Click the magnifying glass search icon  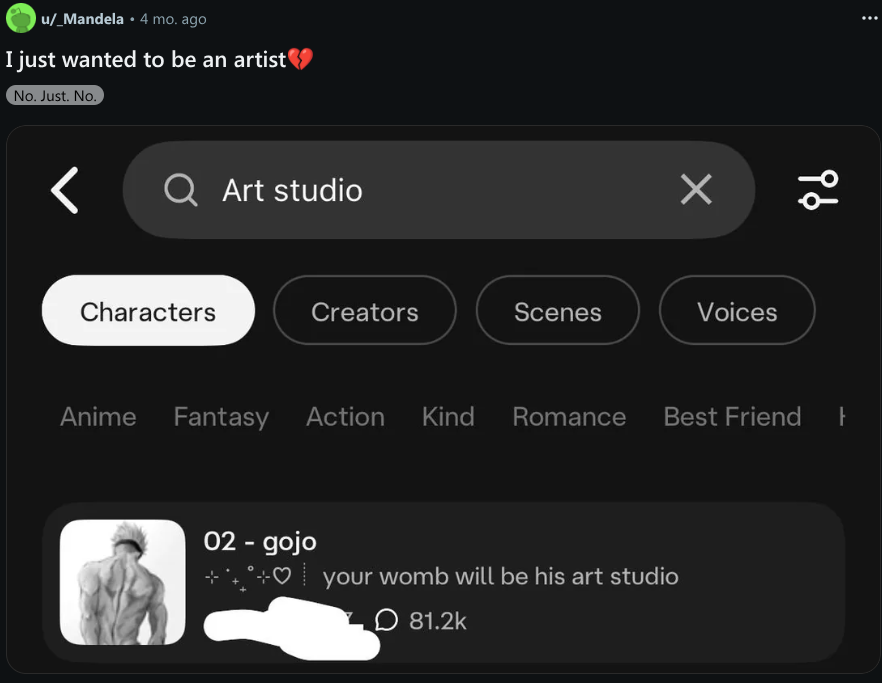181,190
